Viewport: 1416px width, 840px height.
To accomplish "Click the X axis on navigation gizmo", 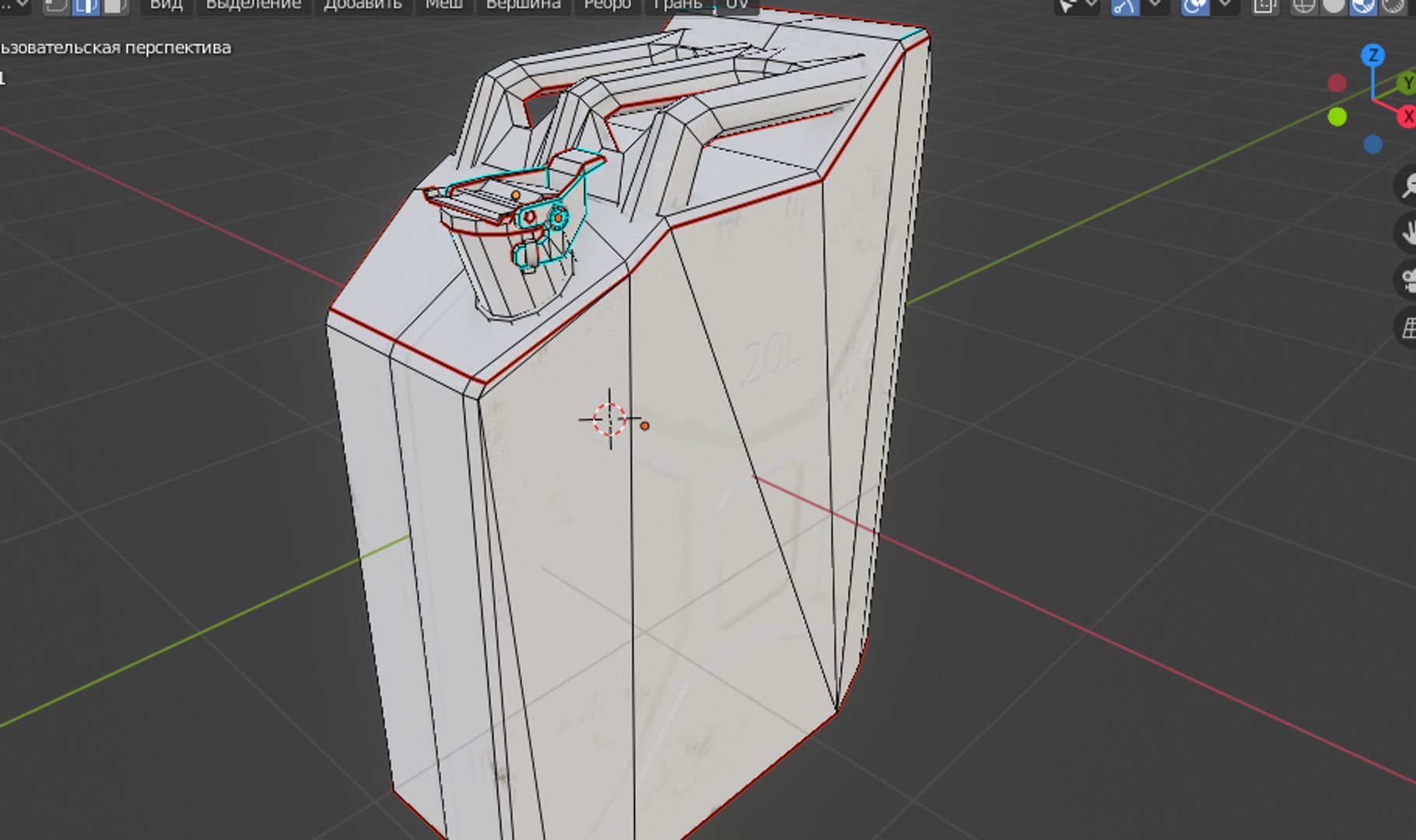I will coord(1407,117).
